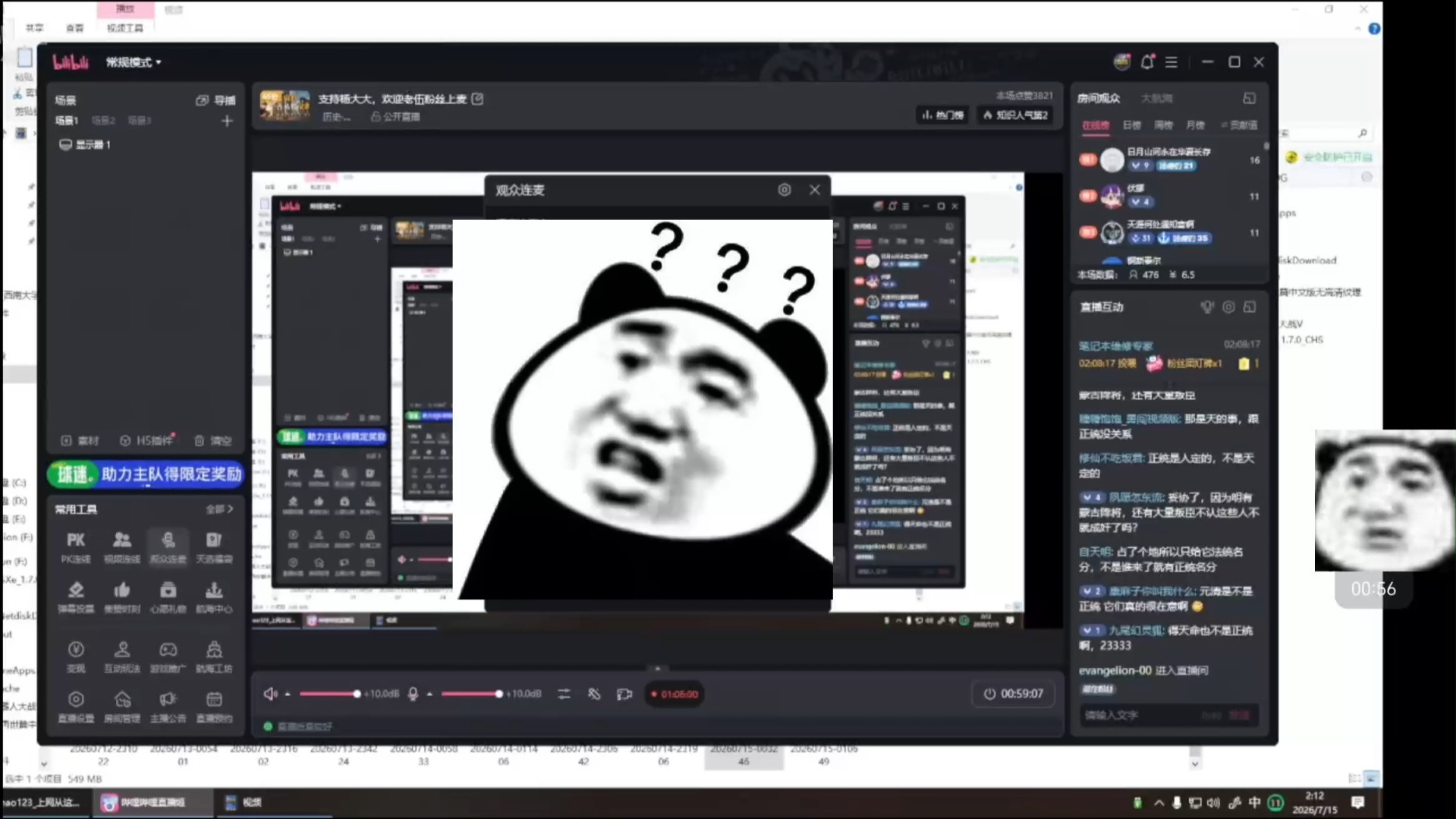Mute the speaker output icon

(270, 694)
